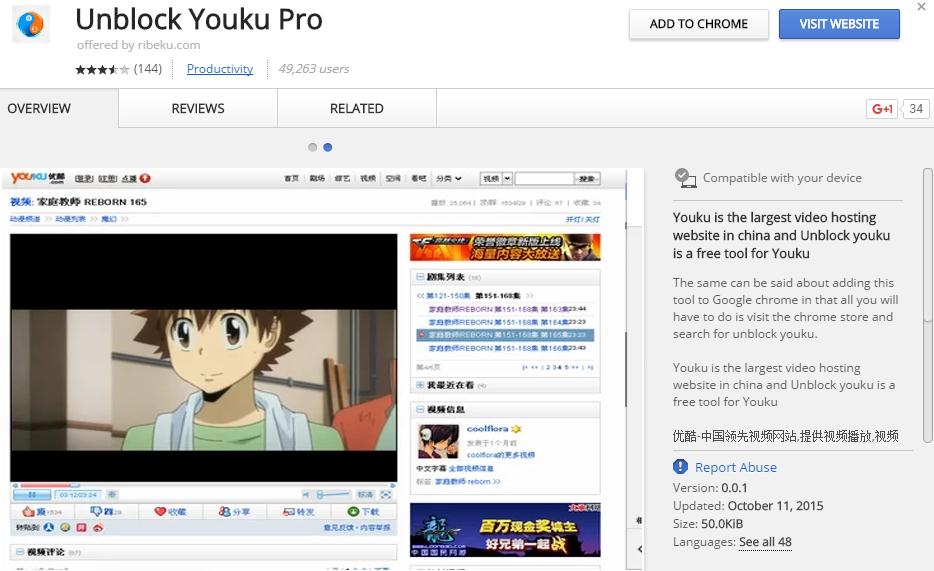
Task: Click the thumbs-up 顶 icon under the video
Action: (x=29, y=511)
